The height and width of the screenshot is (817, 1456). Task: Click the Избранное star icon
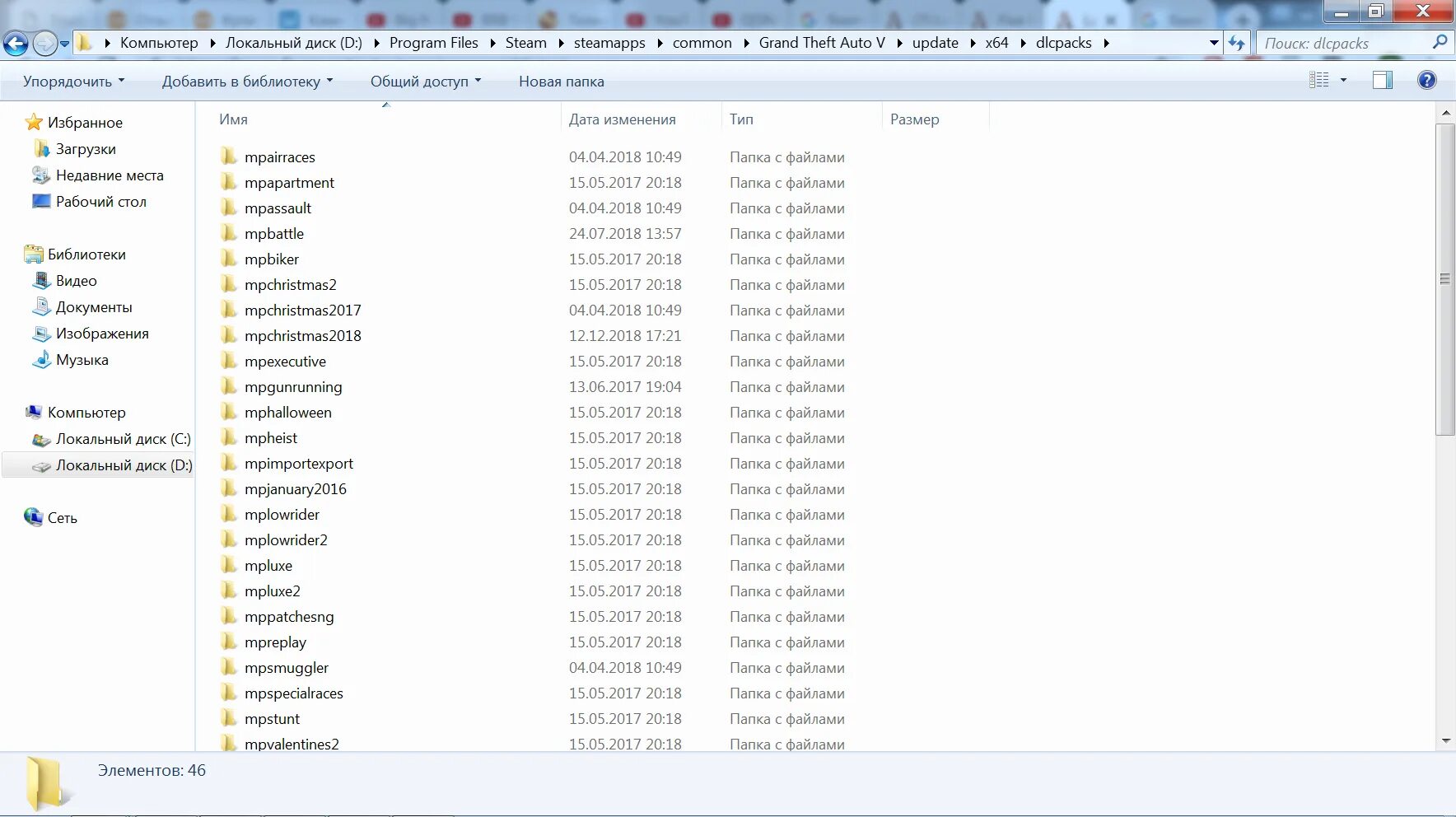tap(34, 122)
